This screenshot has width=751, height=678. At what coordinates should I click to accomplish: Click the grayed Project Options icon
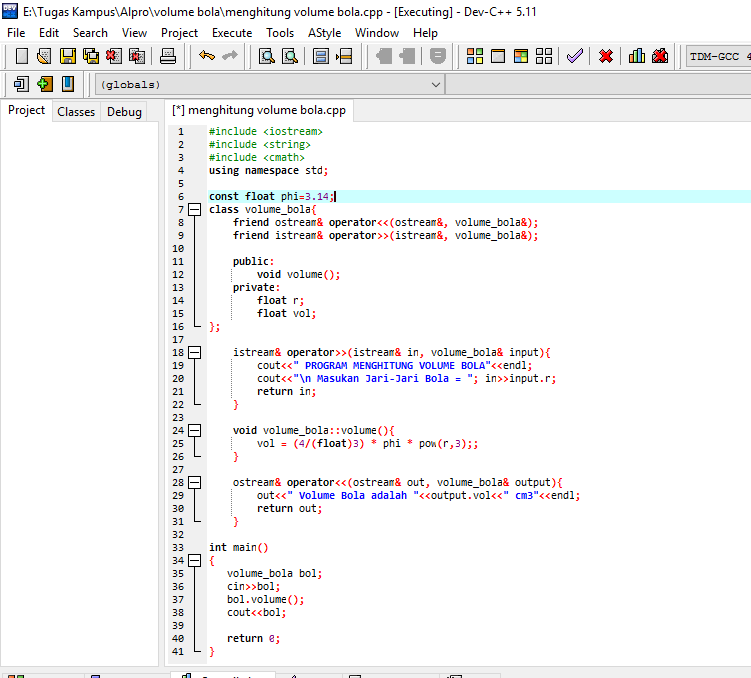[x=438, y=56]
